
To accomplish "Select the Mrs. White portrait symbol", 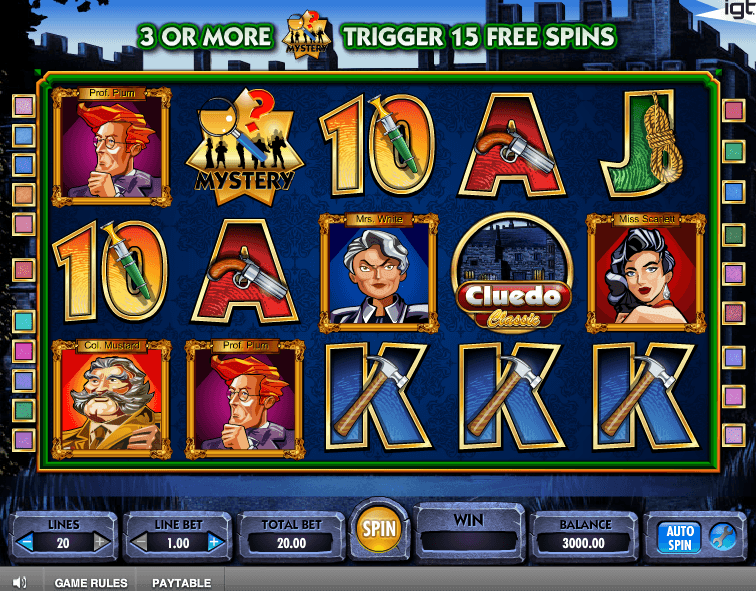I will pyautogui.click(x=379, y=273).
